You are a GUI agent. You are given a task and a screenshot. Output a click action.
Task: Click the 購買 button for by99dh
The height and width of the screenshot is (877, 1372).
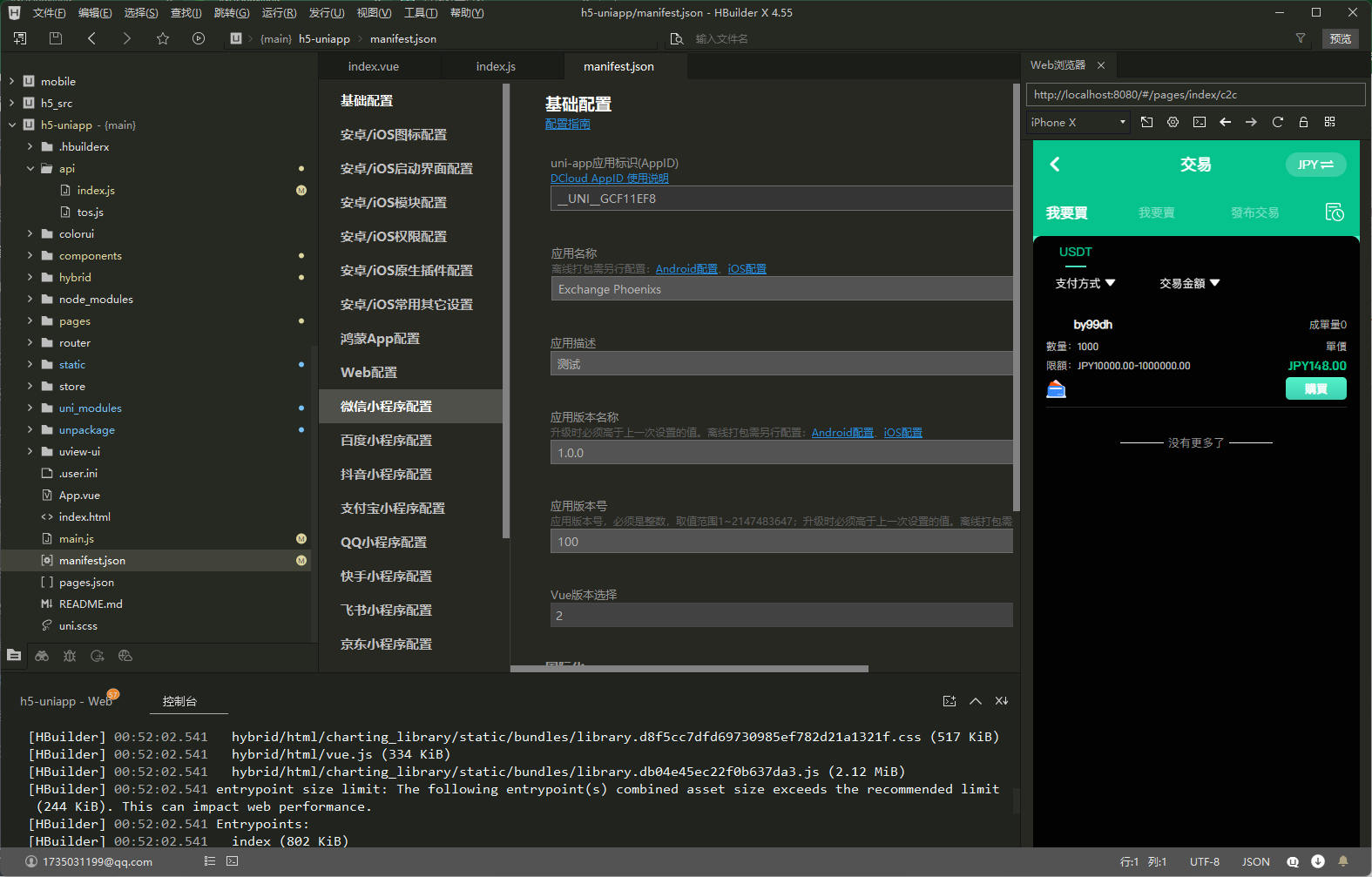point(1315,388)
